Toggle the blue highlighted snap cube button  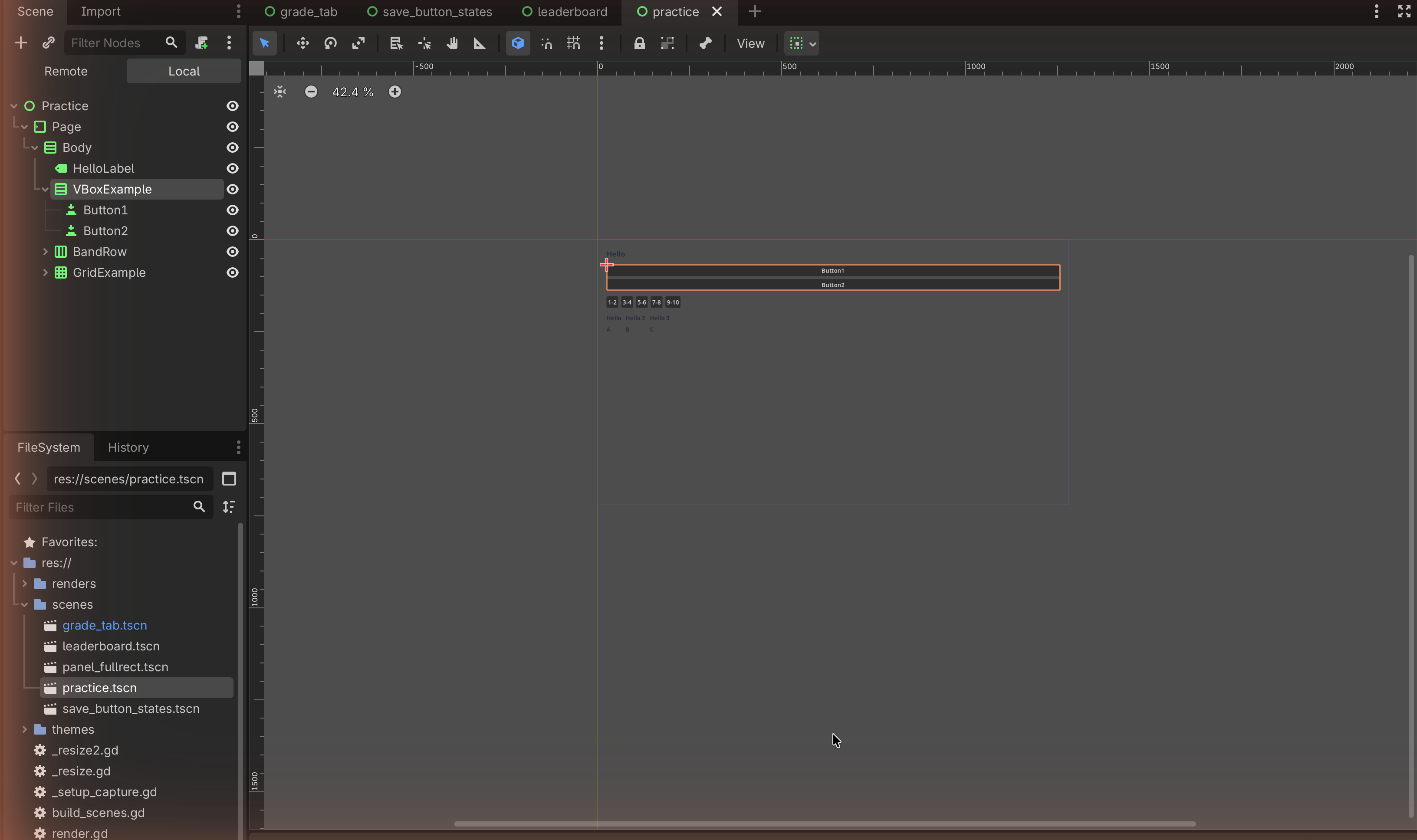click(518, 43)
